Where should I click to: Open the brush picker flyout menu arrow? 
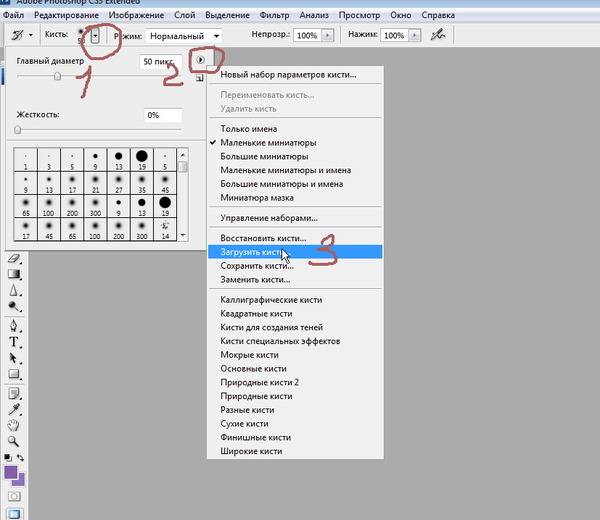(201, 60)
